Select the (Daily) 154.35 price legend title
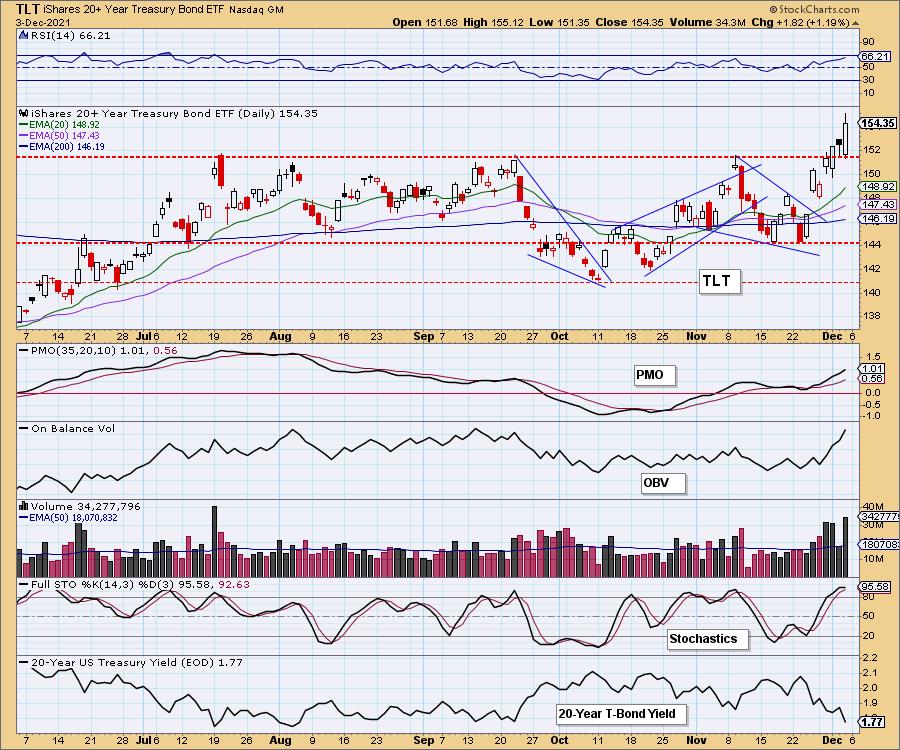 coord(174,114)
